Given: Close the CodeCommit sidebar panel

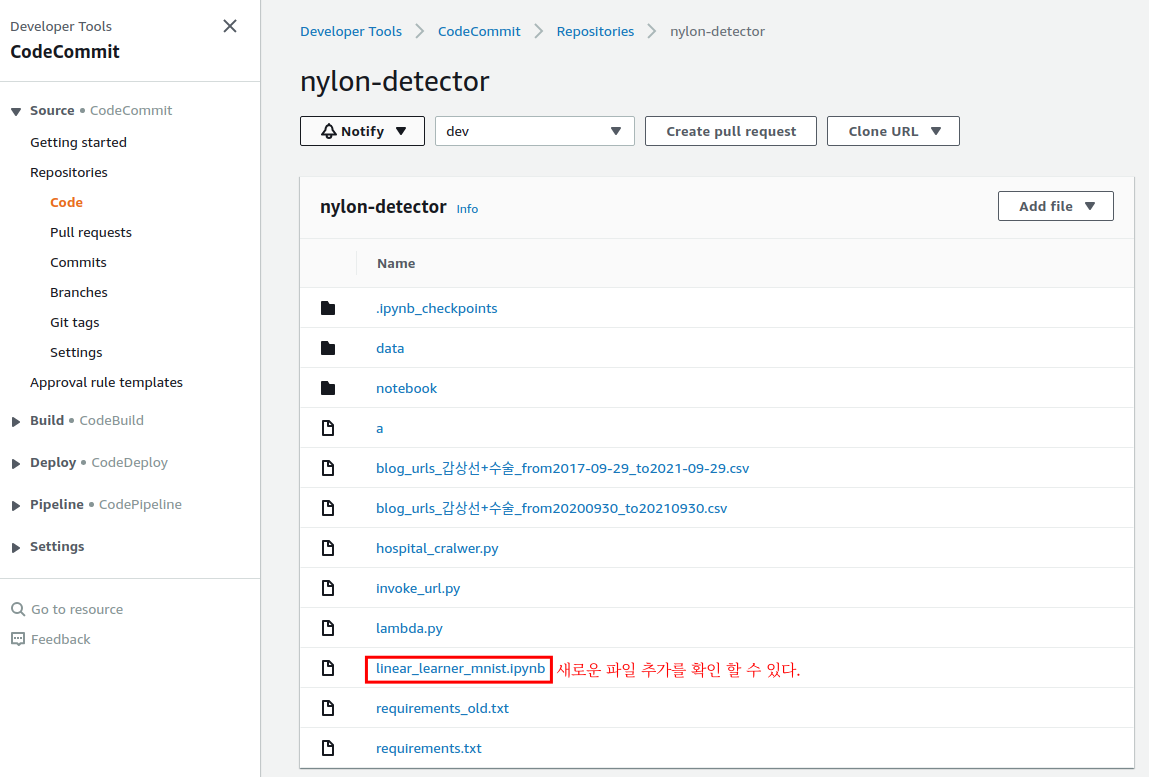Looking at the screenshot, I should click(x=230, y=26).
